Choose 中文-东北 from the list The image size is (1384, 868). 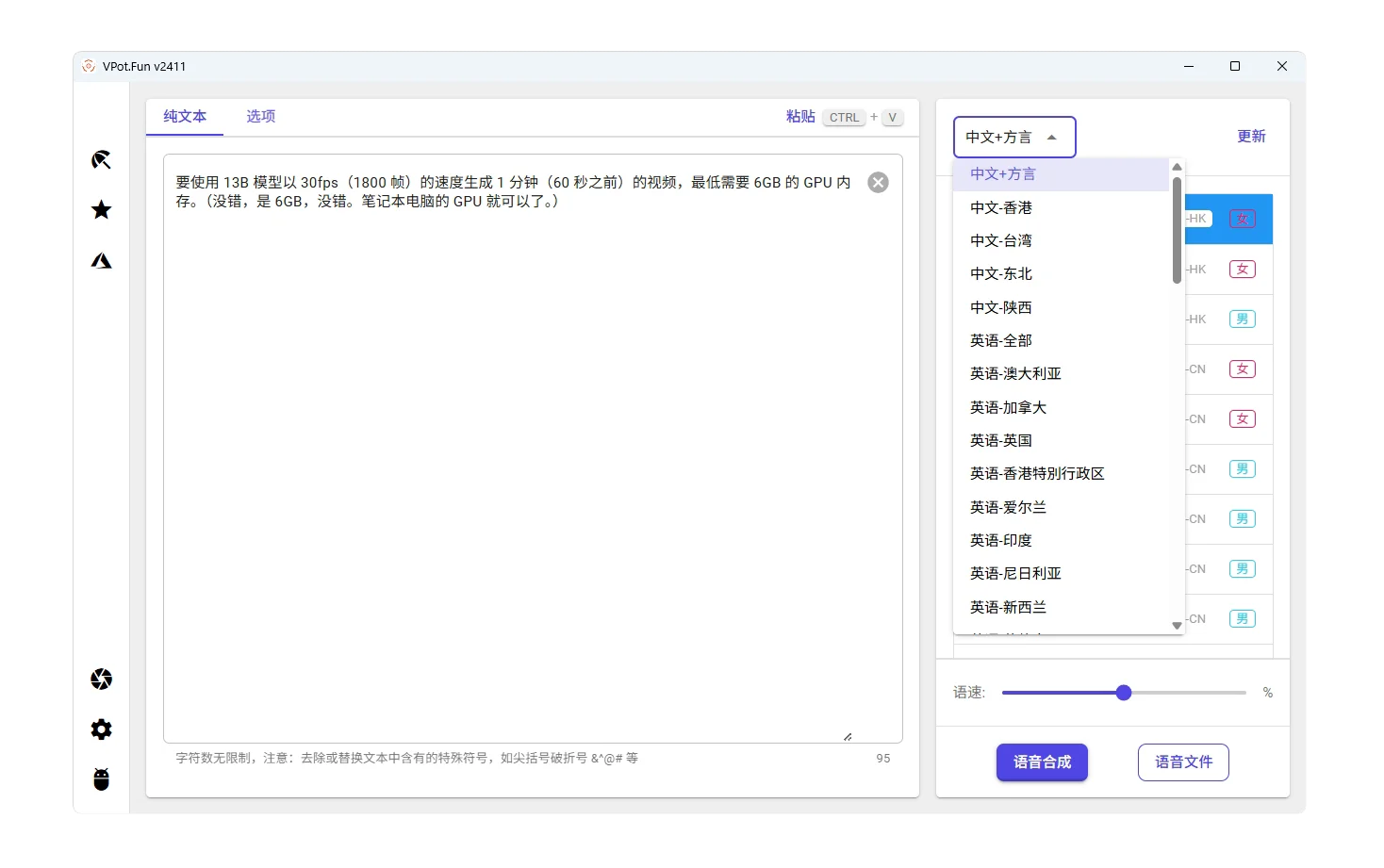[1062, 273]
